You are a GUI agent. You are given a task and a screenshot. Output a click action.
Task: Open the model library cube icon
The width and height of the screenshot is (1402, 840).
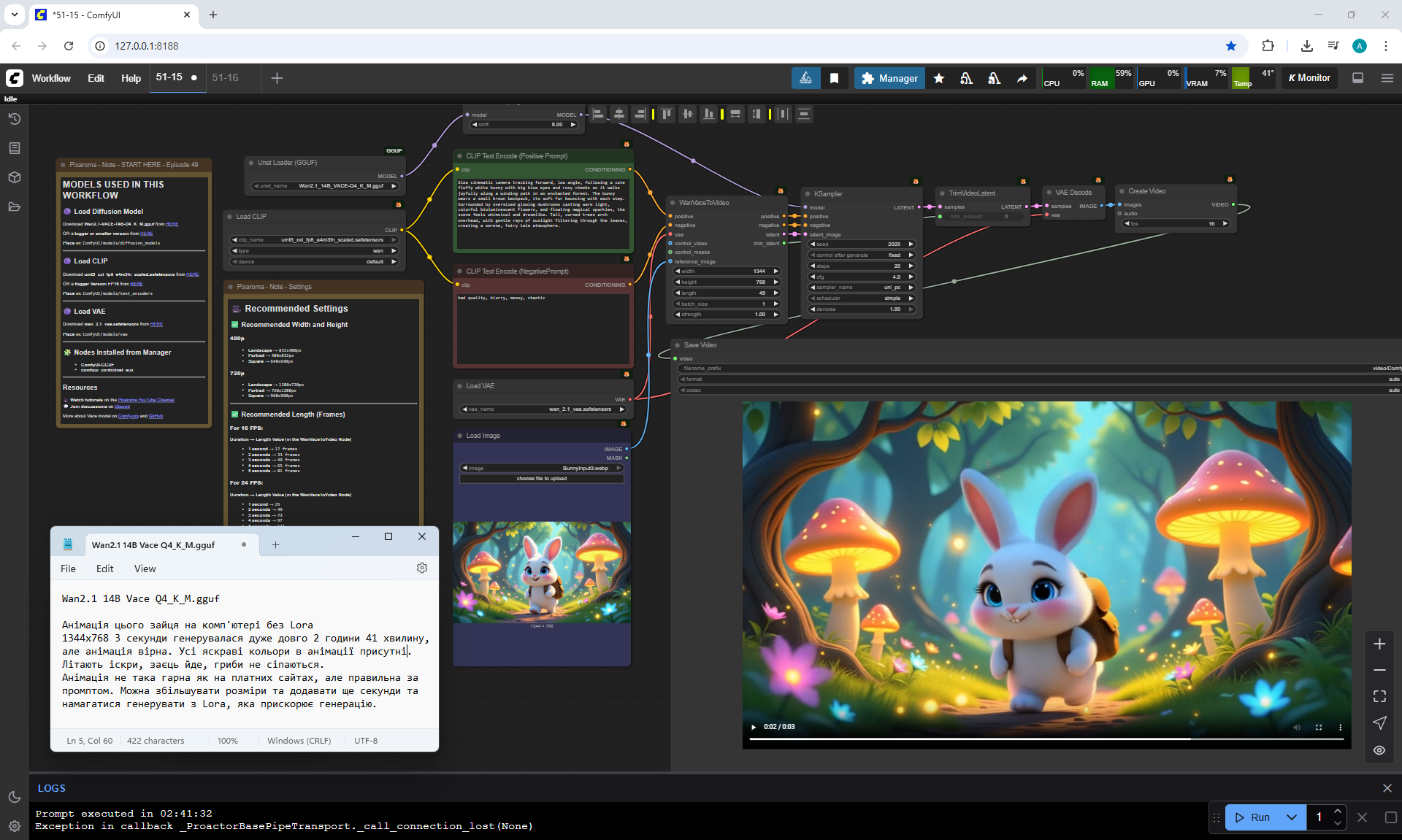[14, 177]
